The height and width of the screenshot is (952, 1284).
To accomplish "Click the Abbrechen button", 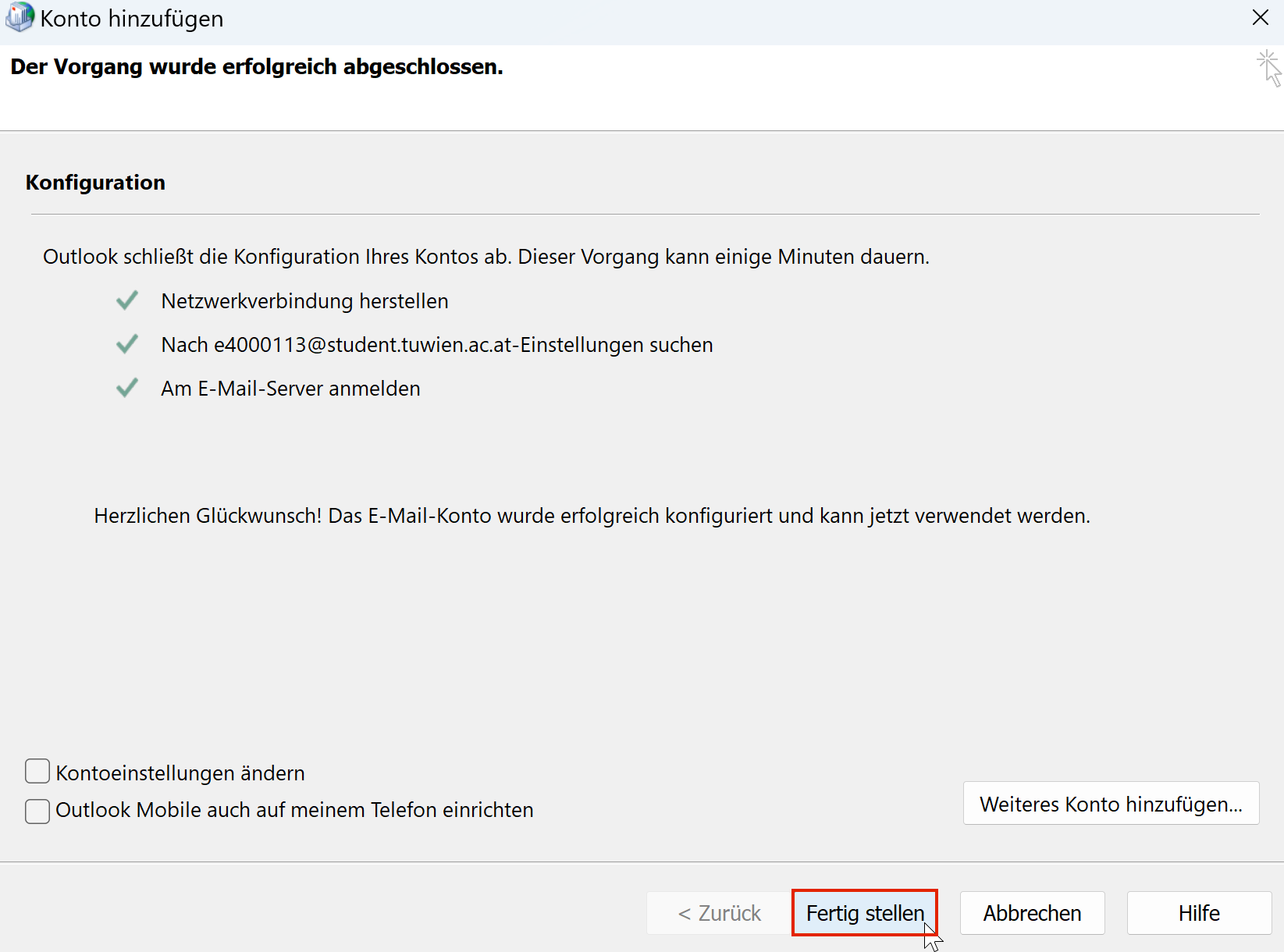I will 1032,912.
